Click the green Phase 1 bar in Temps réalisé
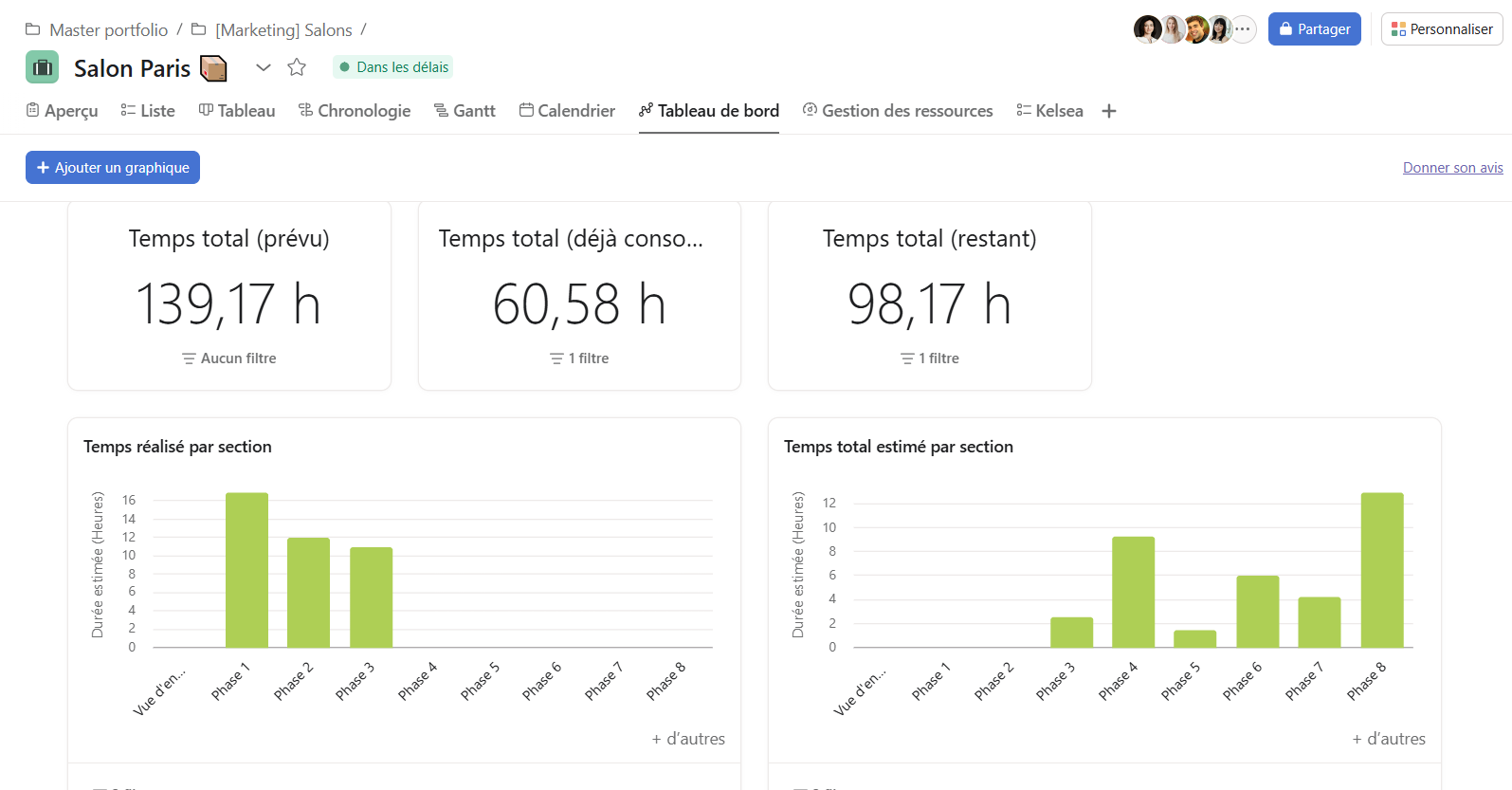The image size is (1512, 790). tap(246, 570)
